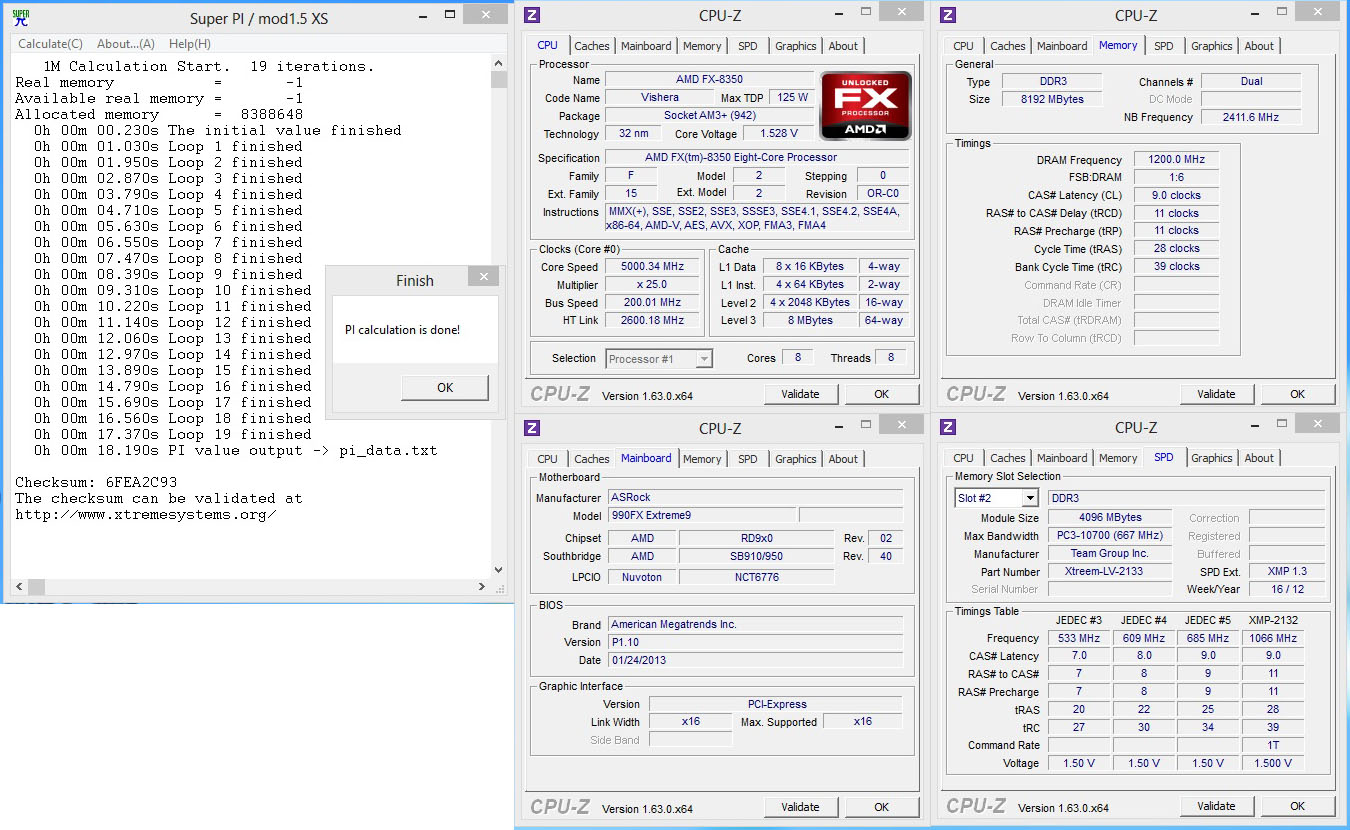Screen dimensions: 1350x830
Task: Click the SPD Ext. value XMP 1.3
Action: click(x=1286, y=572)
